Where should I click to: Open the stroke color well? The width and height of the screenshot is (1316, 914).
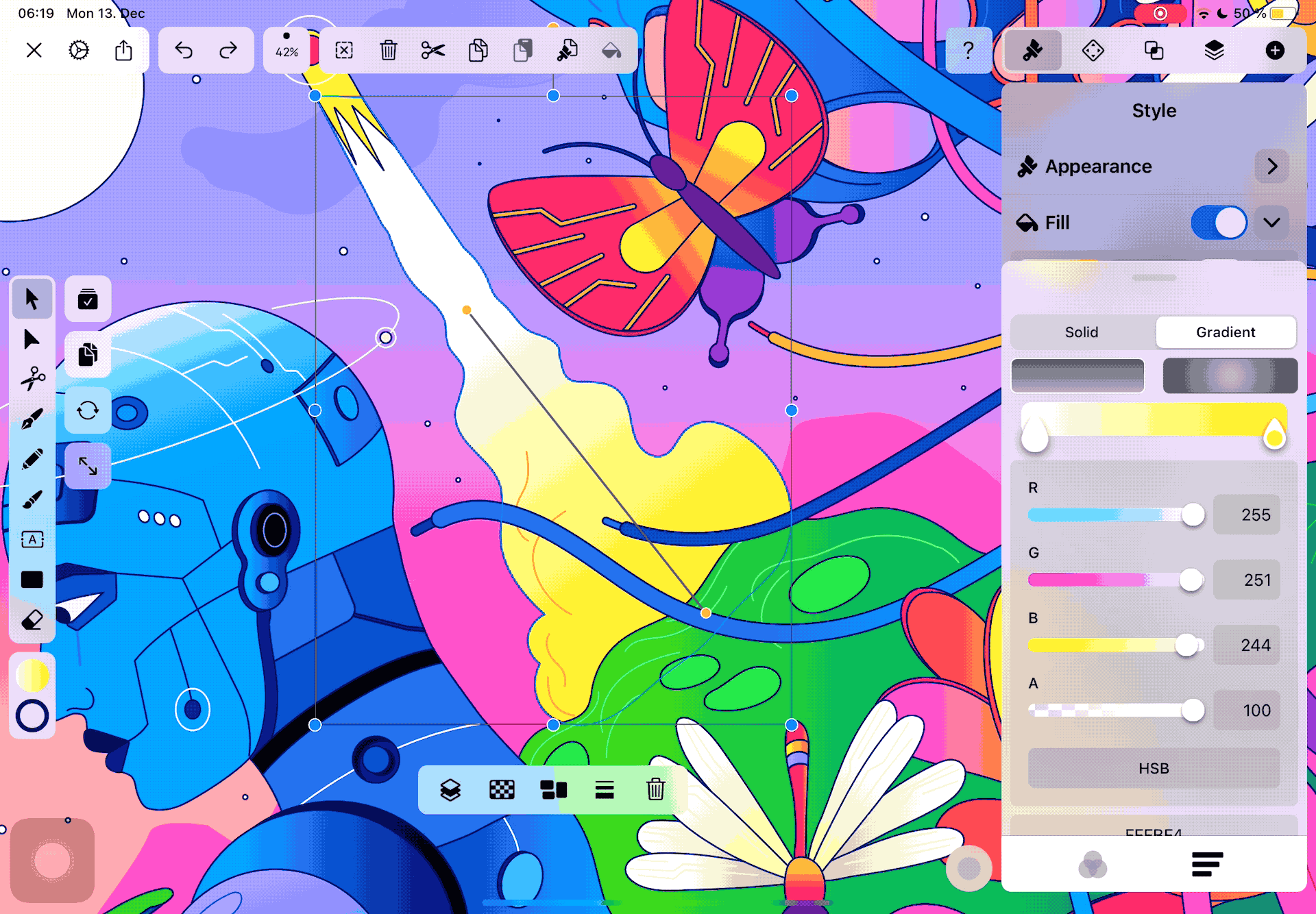tap(32, 716)
